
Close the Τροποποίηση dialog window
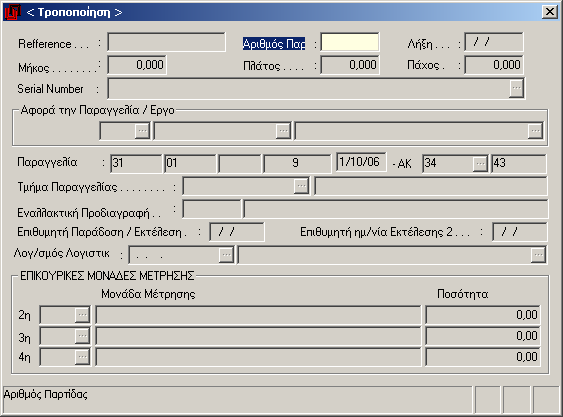click(x=550, y=12)
